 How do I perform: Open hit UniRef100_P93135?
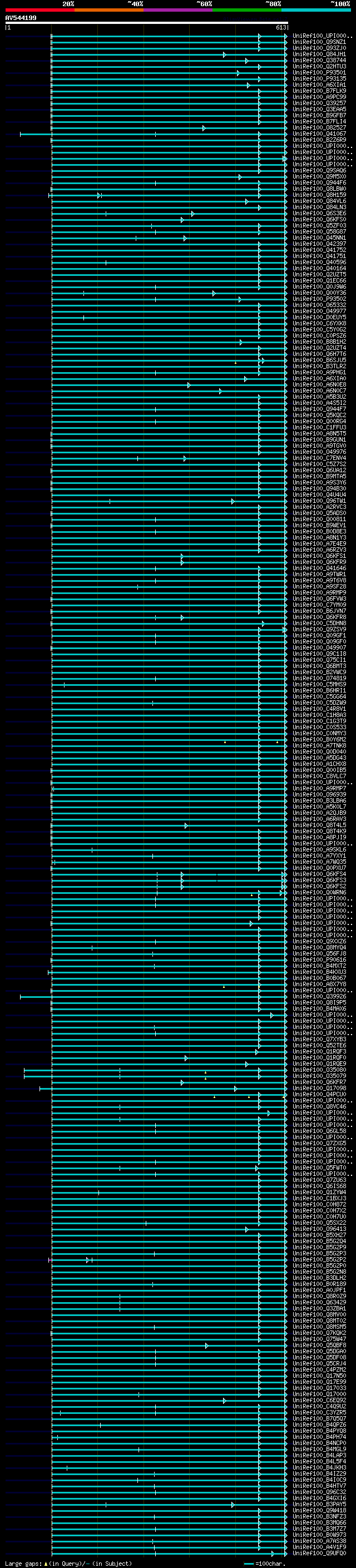(x=319, y=78)
